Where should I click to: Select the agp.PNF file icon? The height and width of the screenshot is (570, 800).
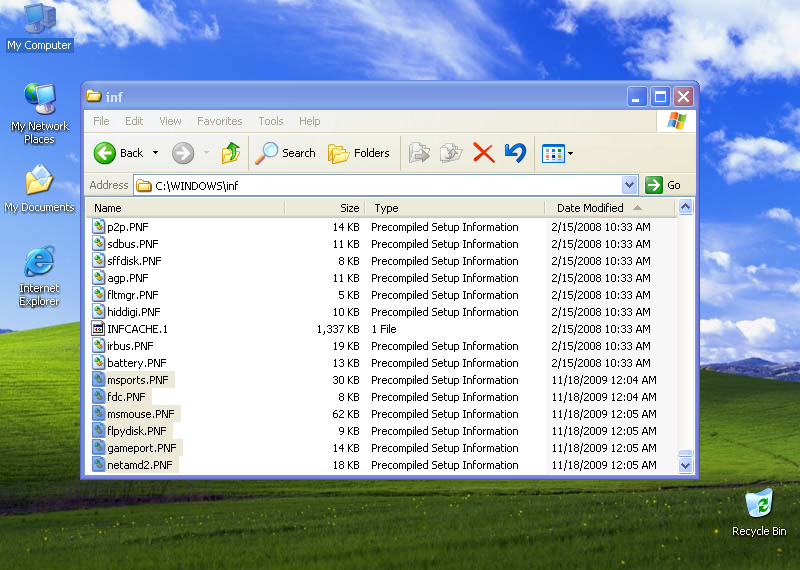pyautogui.click(x=98, y=278)
